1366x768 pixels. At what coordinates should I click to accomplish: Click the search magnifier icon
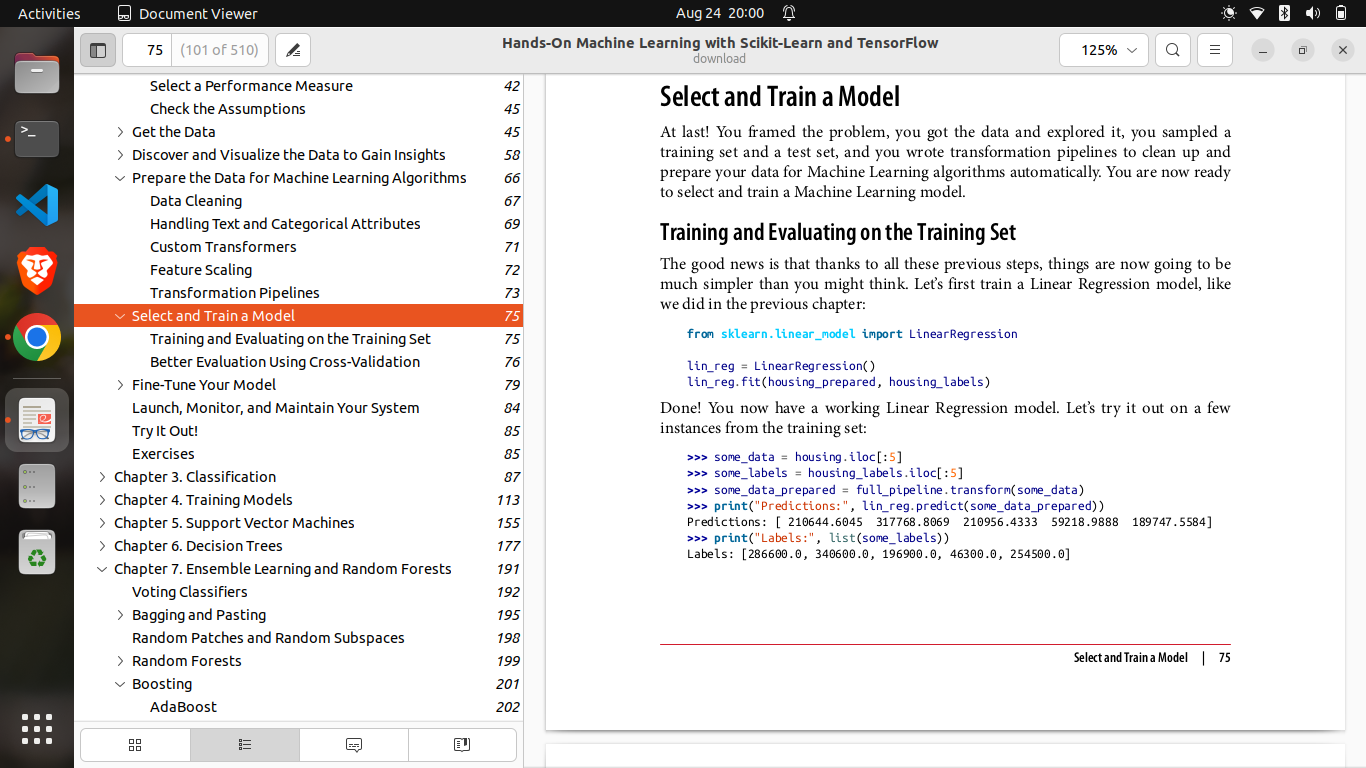1173,50
